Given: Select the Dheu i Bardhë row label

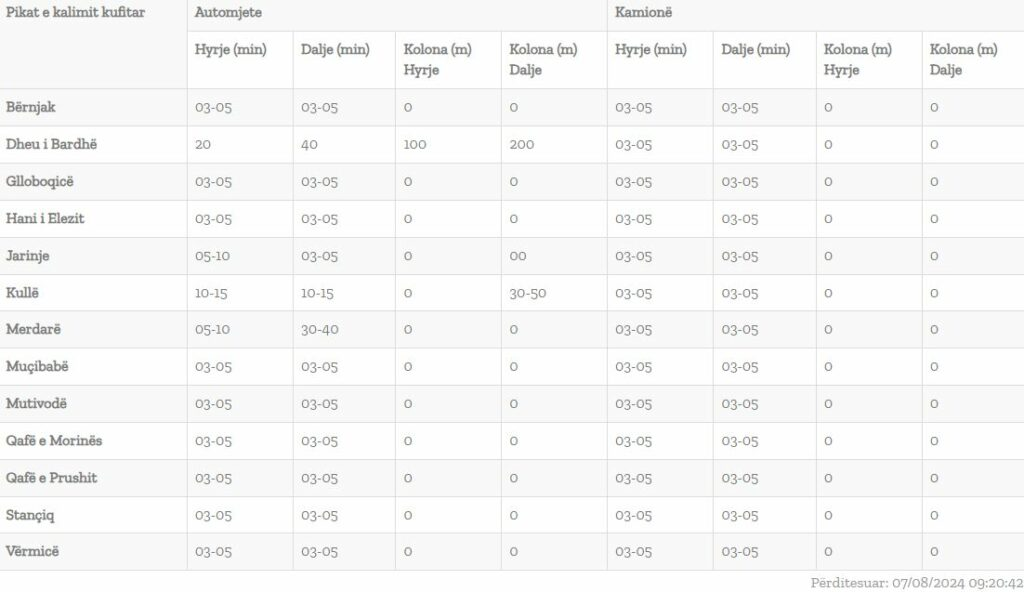Looking at the screenshot, I should 52,144.
